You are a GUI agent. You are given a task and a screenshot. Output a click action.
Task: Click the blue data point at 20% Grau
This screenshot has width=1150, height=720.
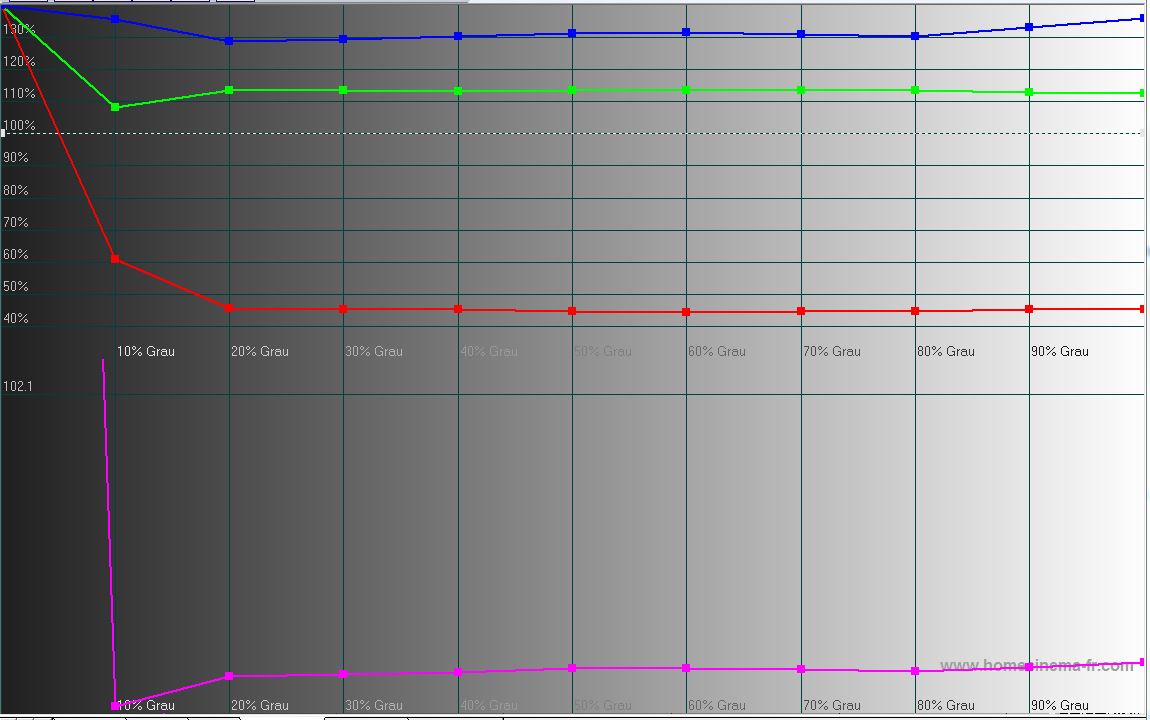point(229,41)
